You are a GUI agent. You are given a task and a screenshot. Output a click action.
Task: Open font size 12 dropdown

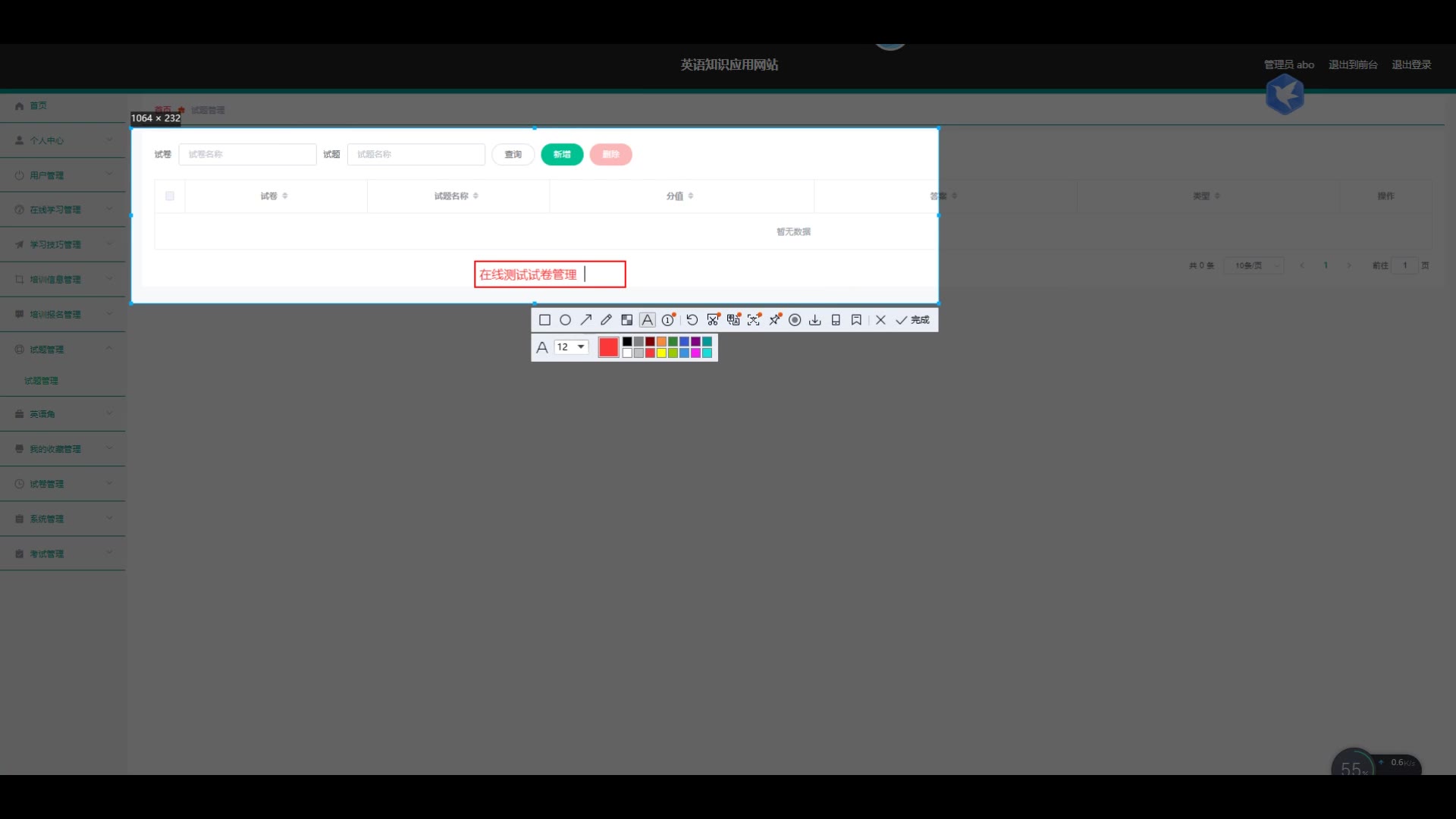coord(572,347)
